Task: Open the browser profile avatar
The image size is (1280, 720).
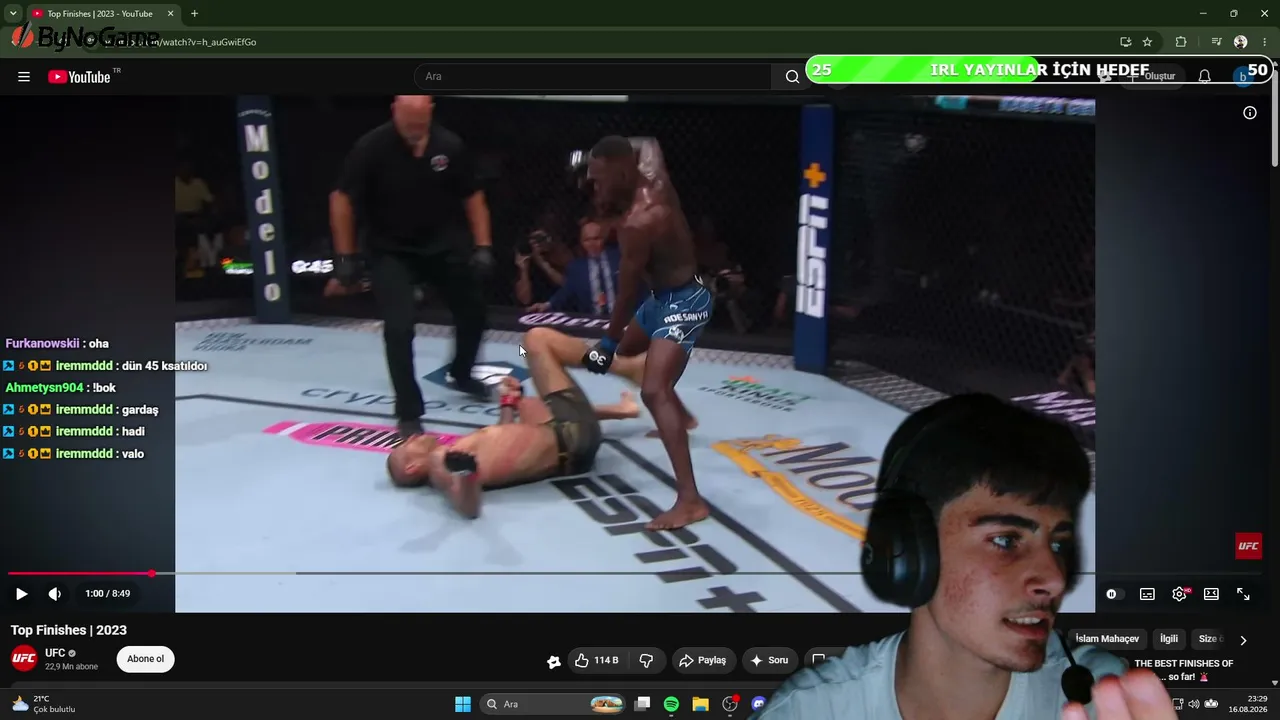Action: pos(1241,42)
